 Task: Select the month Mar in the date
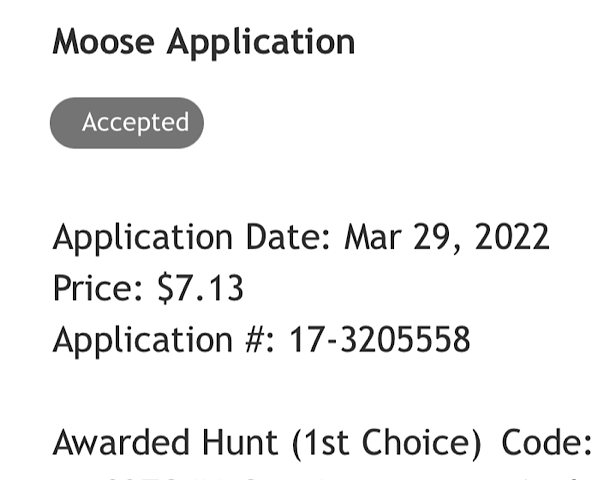[x=373, y=237]
